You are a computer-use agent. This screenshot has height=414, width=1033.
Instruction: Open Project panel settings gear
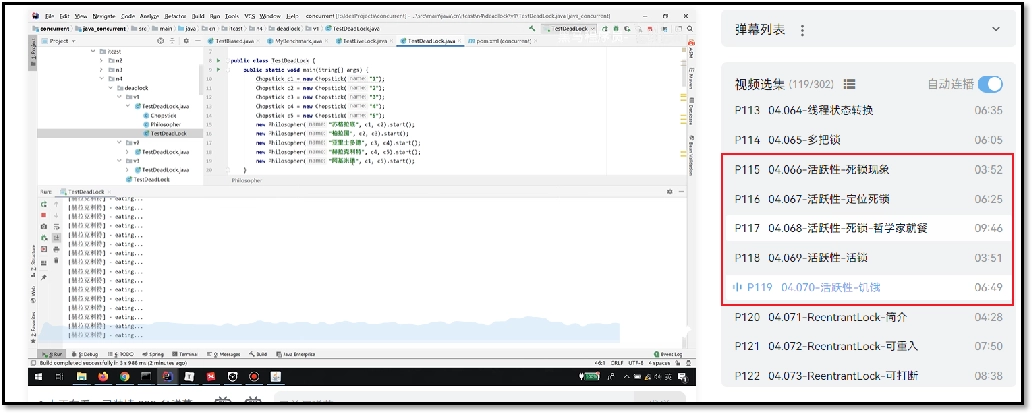tap(186, 41)
